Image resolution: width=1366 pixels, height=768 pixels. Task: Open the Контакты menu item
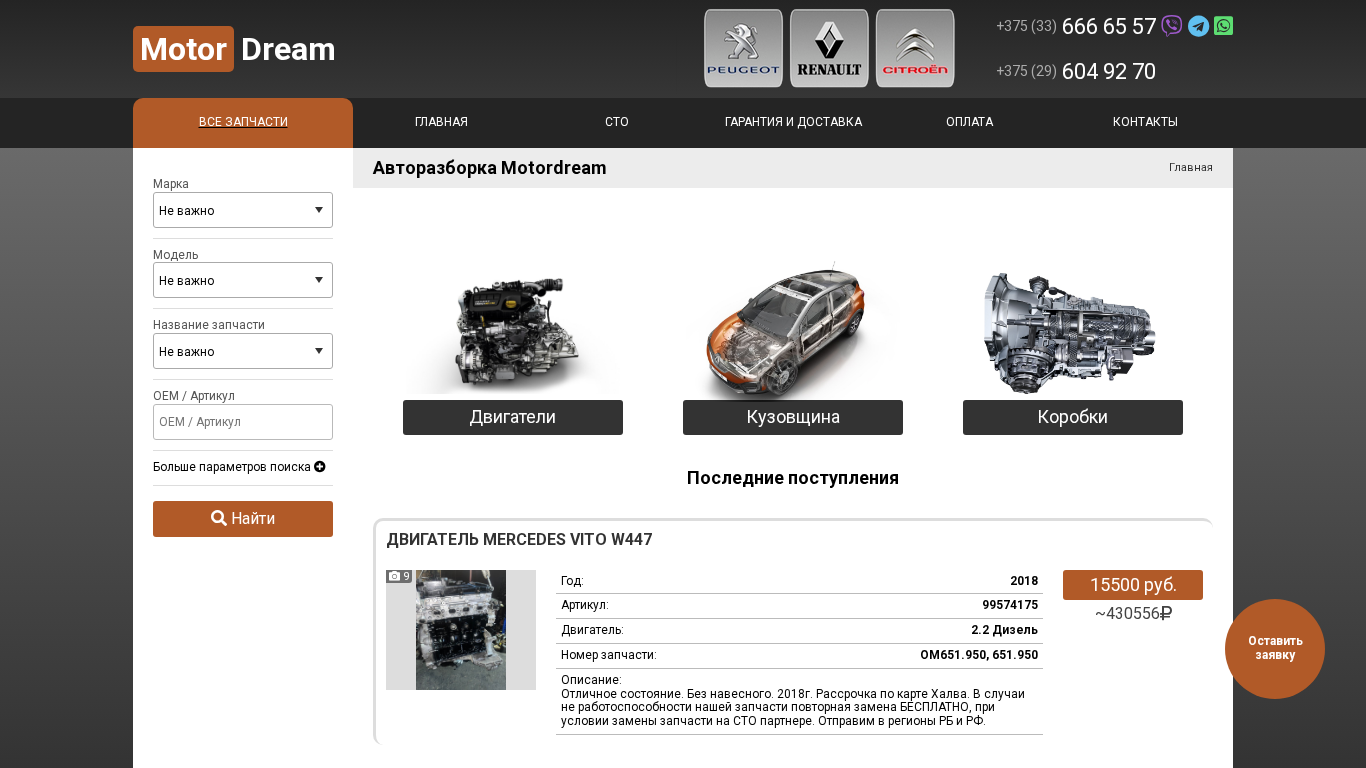pyautogui.click(x=1145, y=122)
